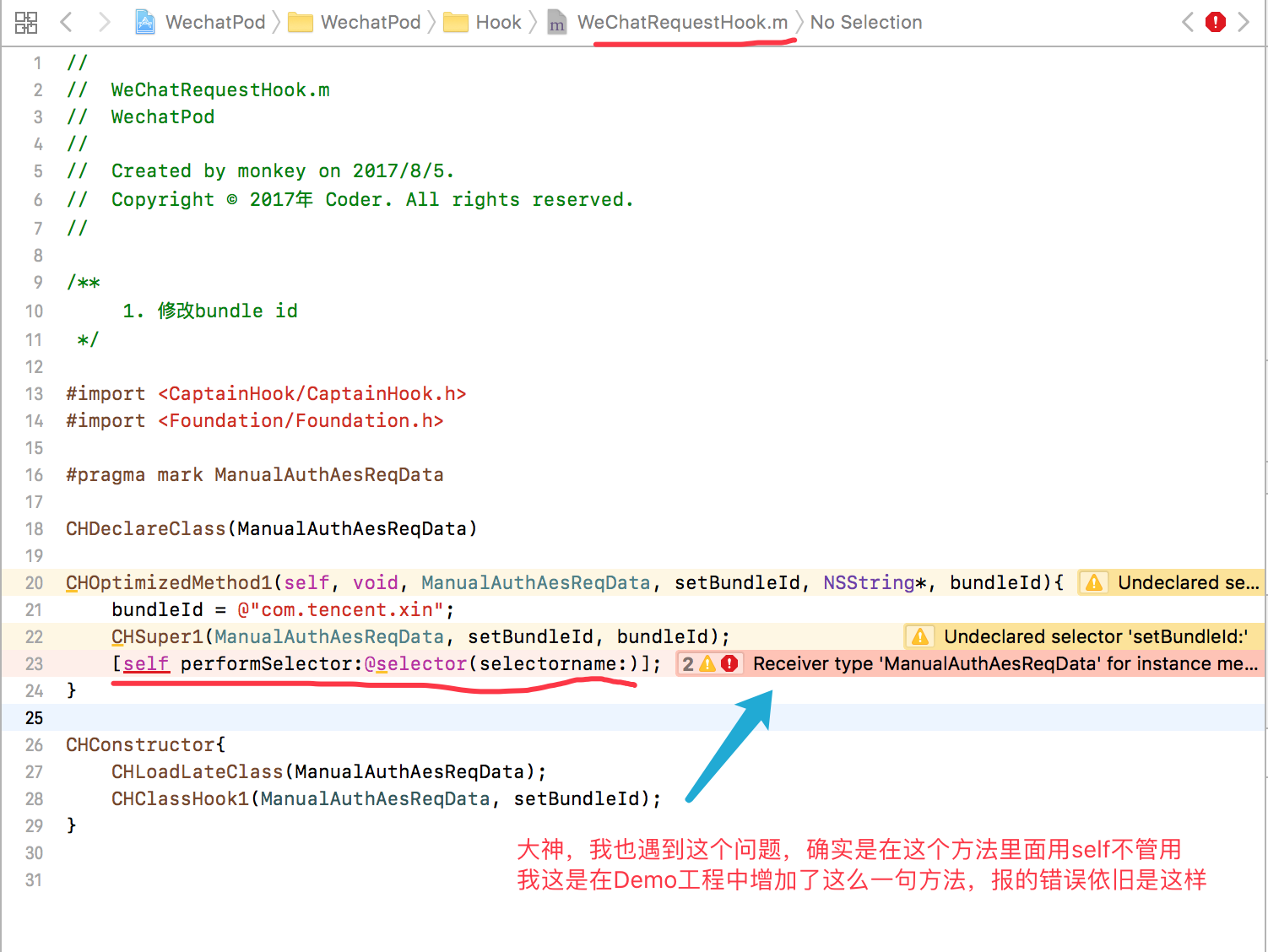Click the WechatPod folder icon in breadcrumb
The width and height of the screenshot is (1268, 952).
click(x=301, y=22)
